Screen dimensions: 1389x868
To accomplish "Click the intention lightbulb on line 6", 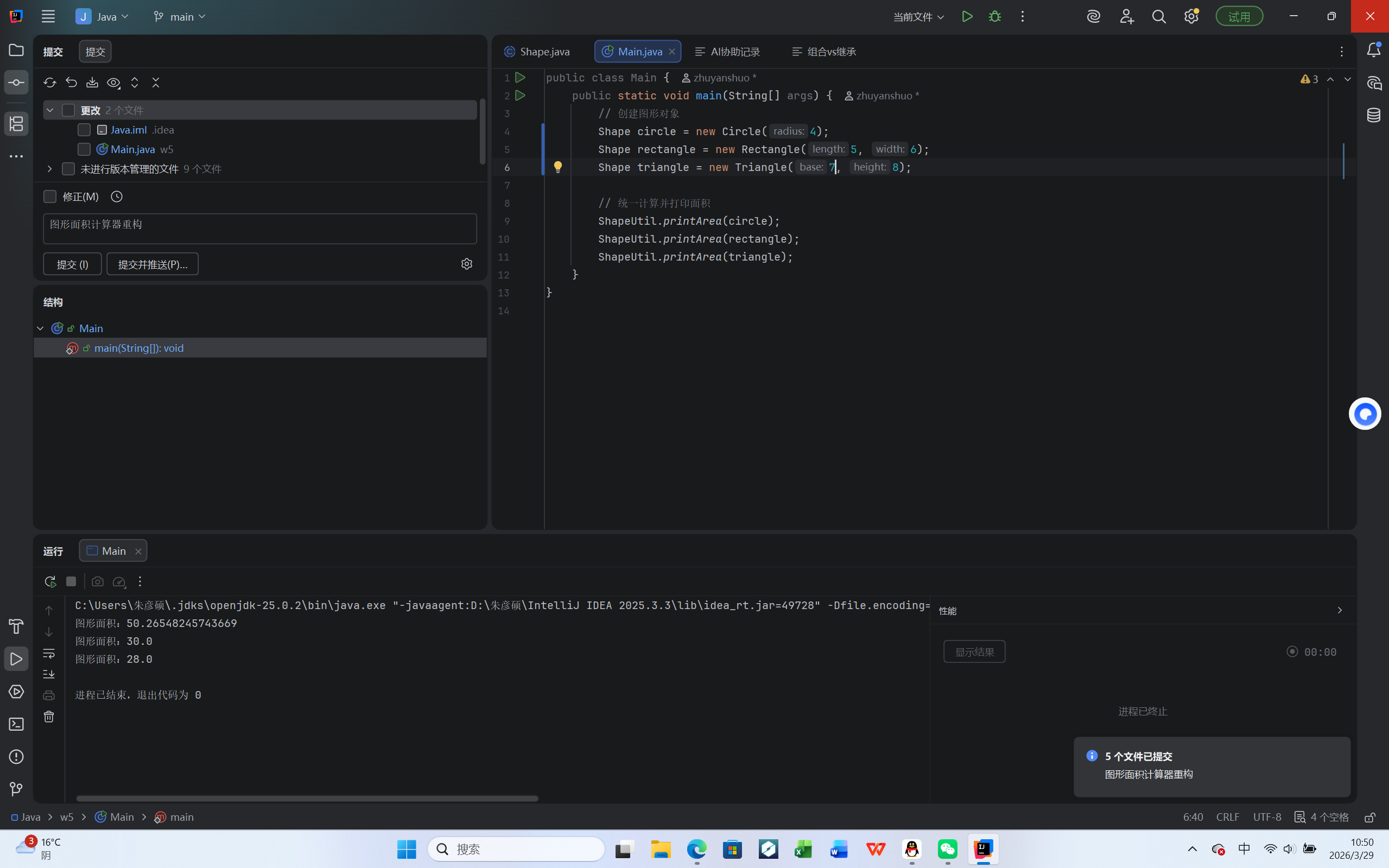I will 557,167.
